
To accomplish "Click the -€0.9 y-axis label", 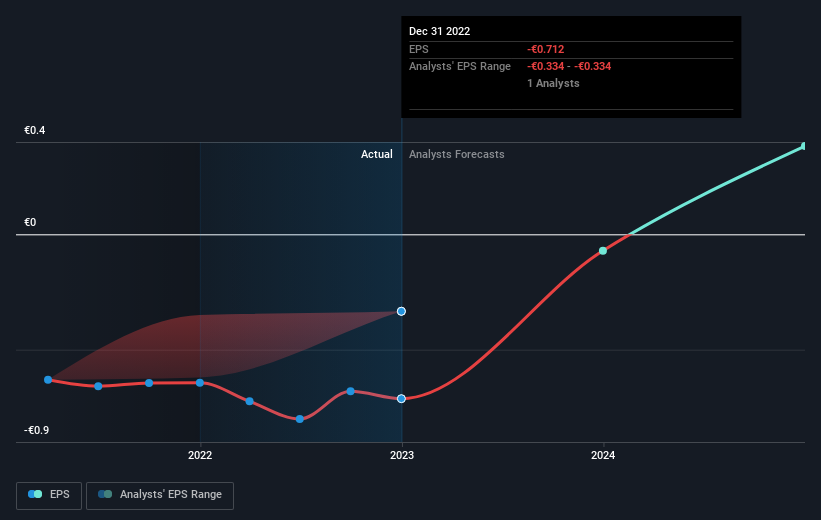I will [36, 430].
